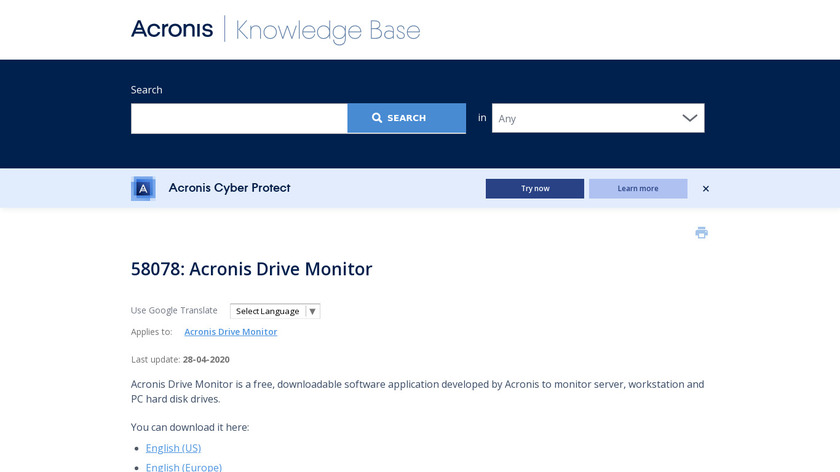
Task: Open the 'Any' product filter dropdown
Action: click(x=598, y=118)
